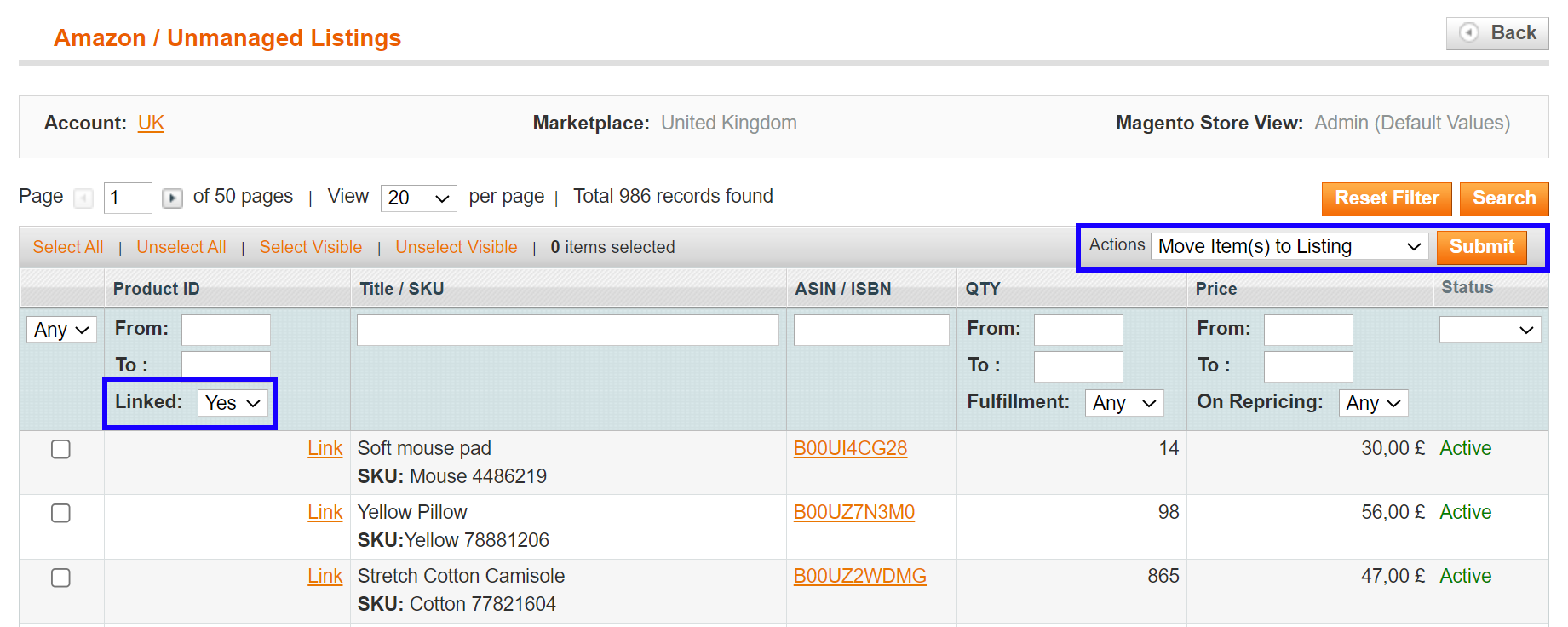Click Title / SKU filter input
The width and height of the screenshot is (1568, 627).
(568, 330)
